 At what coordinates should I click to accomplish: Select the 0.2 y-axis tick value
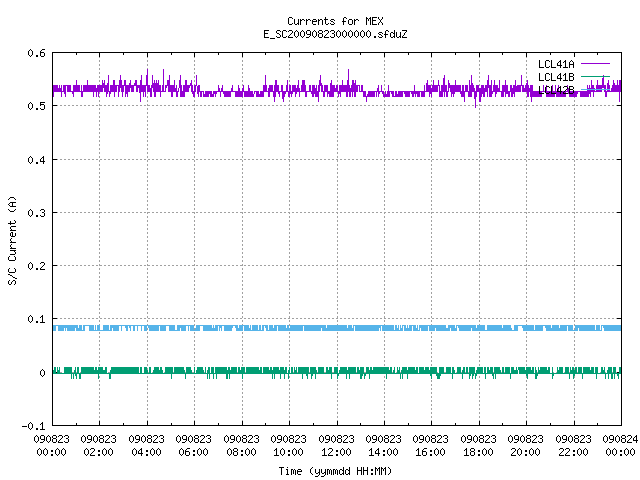point(36,266)
